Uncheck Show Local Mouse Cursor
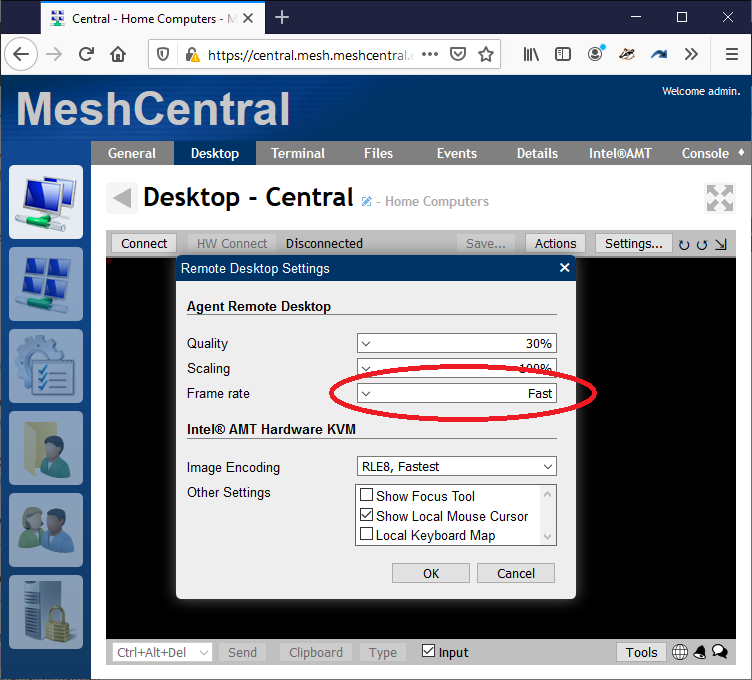Image resolution: width=752 pixels, height=680 pixels. (366, 515)
